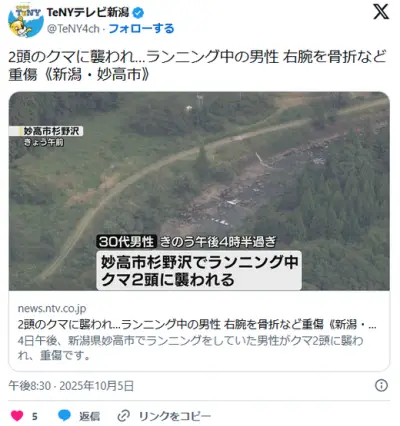Click the article description starting 4日午後
Screen dimensions: 400x426
[190, 348]
